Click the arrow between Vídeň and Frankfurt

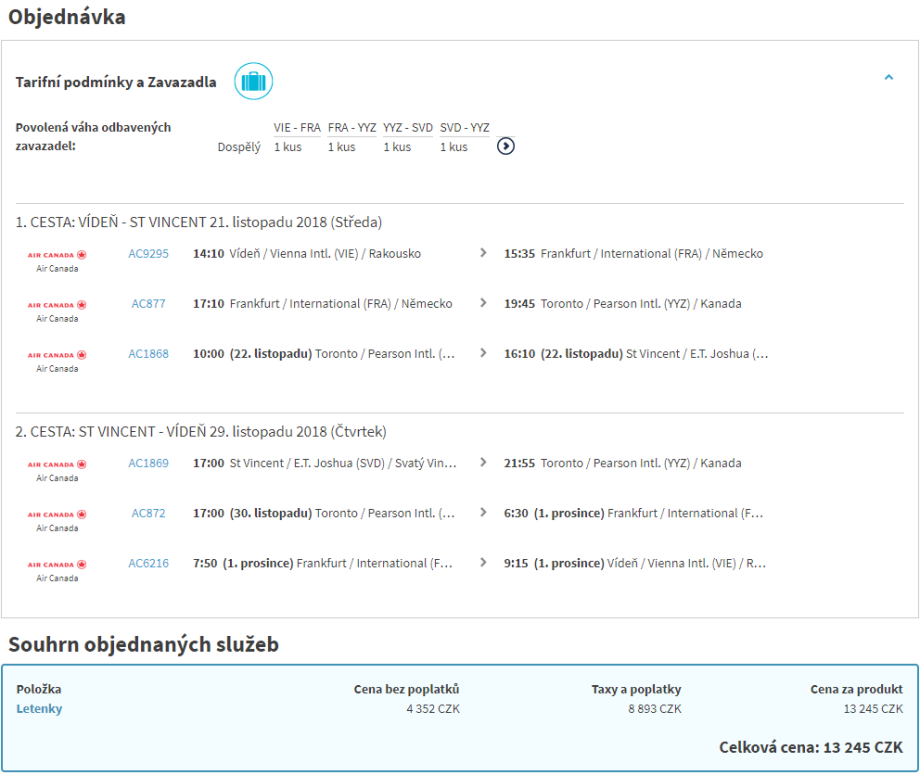pos(483,254)
